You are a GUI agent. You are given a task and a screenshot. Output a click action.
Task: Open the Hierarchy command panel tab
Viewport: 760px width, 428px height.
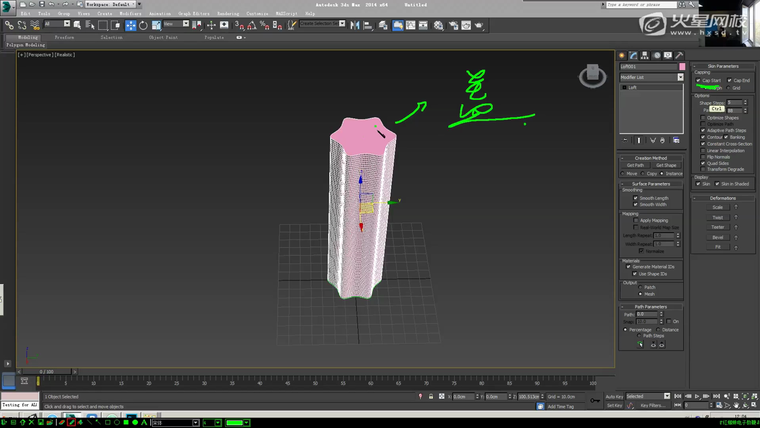[643, 56]
